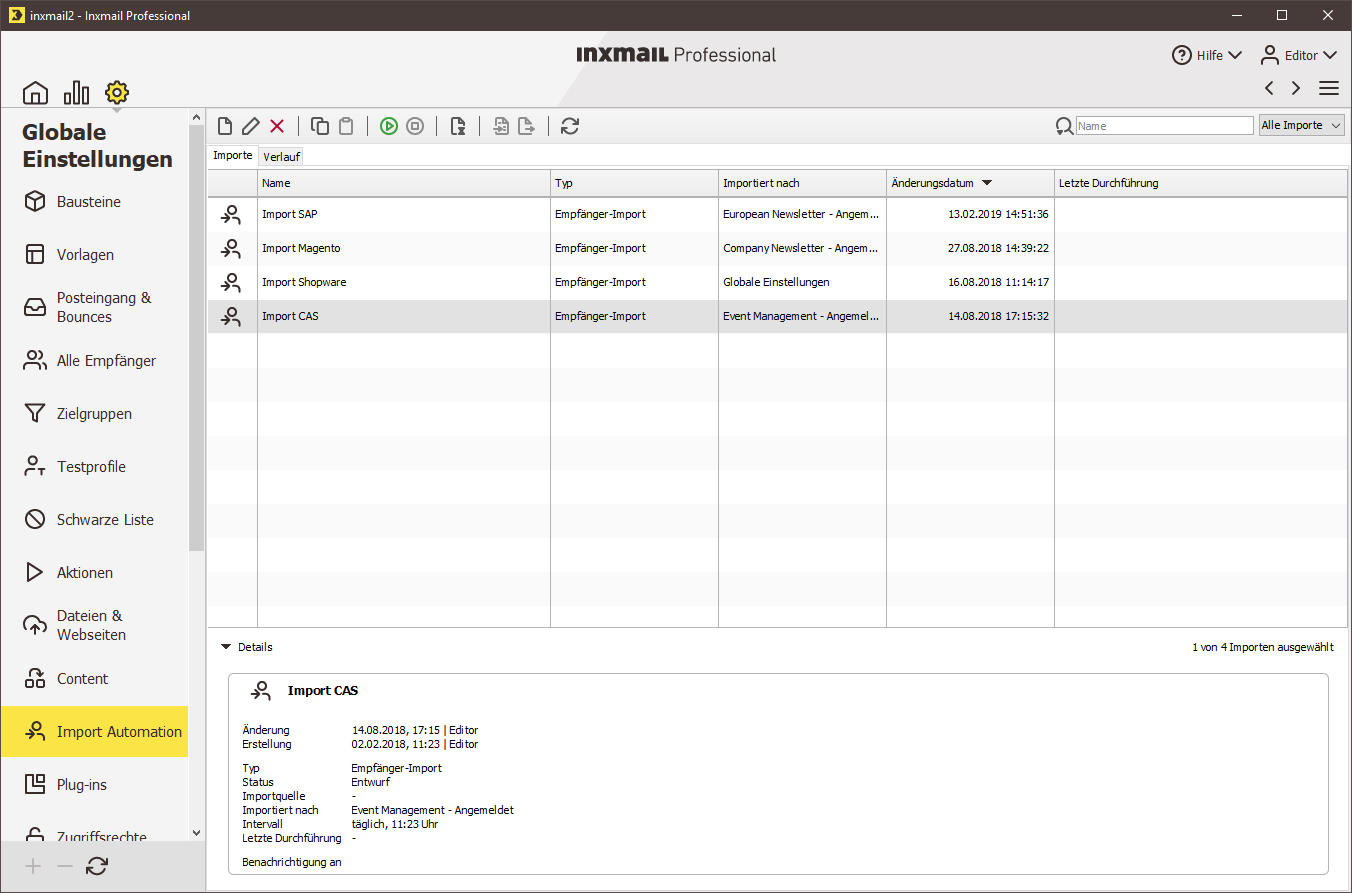Select Import Automation in the sidebar
This screenshot has height=893, width=1352.
pyautogui.click(x=94, y=732)
